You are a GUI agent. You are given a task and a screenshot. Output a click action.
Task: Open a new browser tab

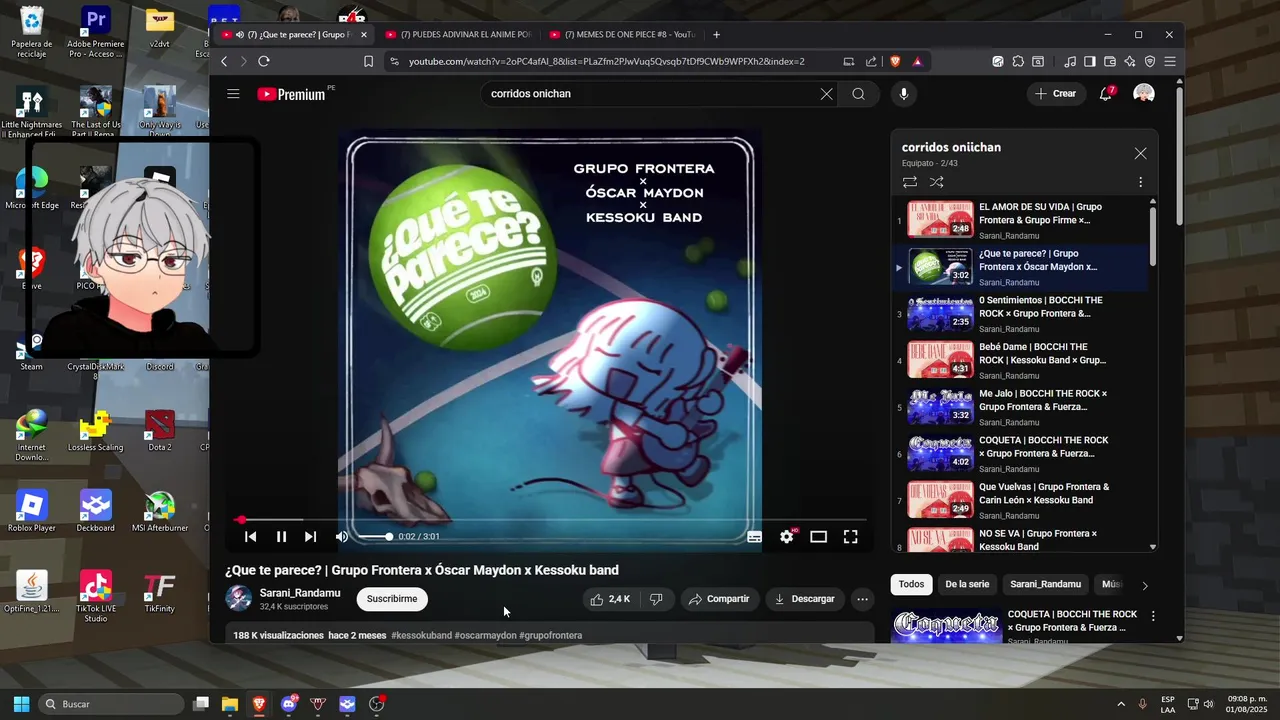pos(716,34)
